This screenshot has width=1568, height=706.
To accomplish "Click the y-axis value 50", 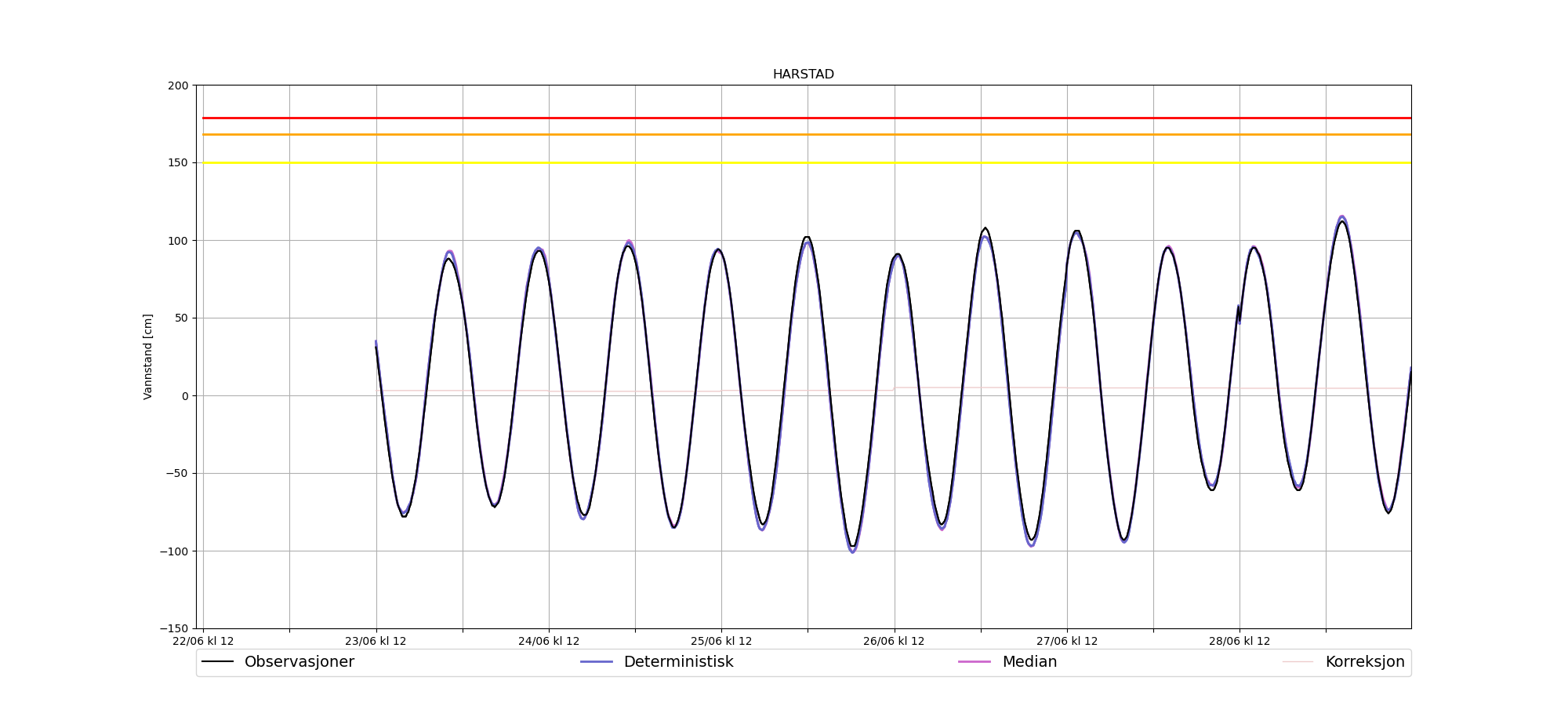I will click(181, 318).
